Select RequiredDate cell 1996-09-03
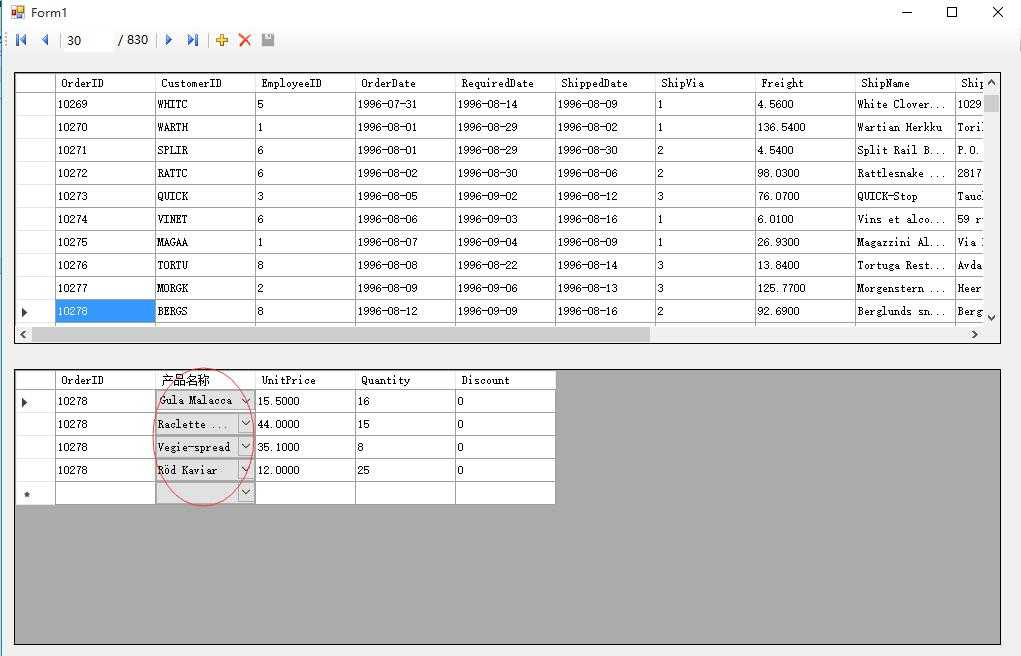Screen dimensions: 1021x656 pyautogui.click(x=505, y=219)
